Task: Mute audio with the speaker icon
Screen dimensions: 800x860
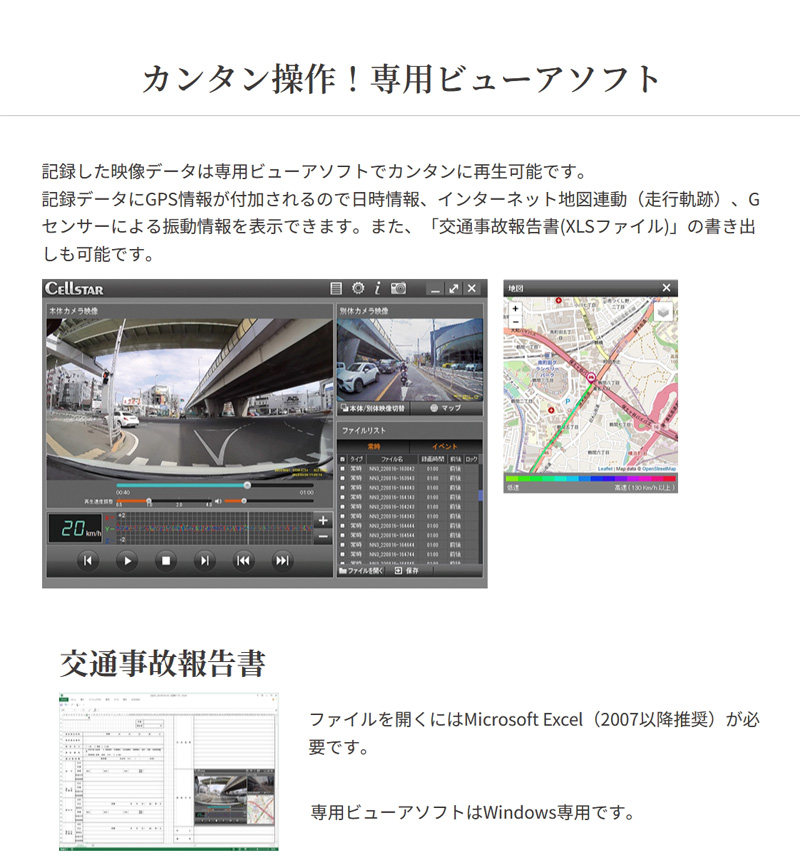Action: [x=218, y=501]
